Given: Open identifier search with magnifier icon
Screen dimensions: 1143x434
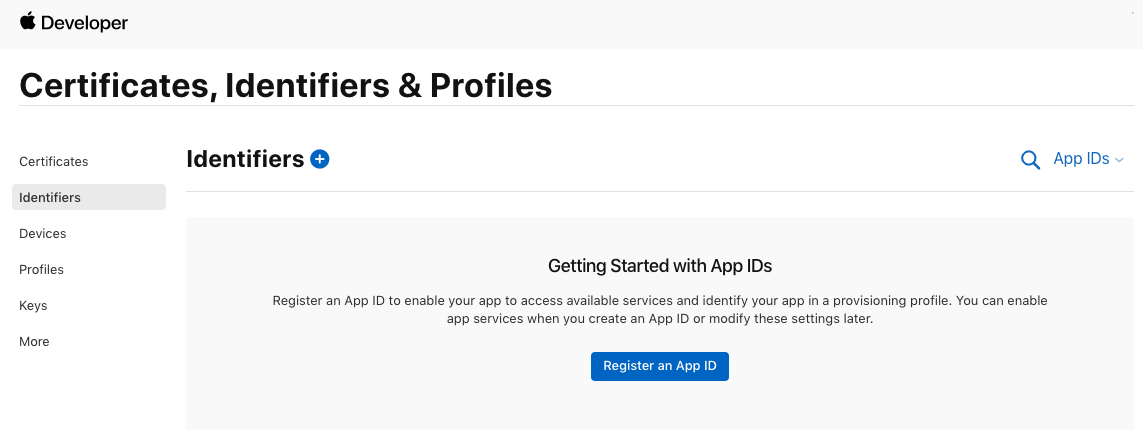Looking at the screenshot, I should pos(1030,160).
